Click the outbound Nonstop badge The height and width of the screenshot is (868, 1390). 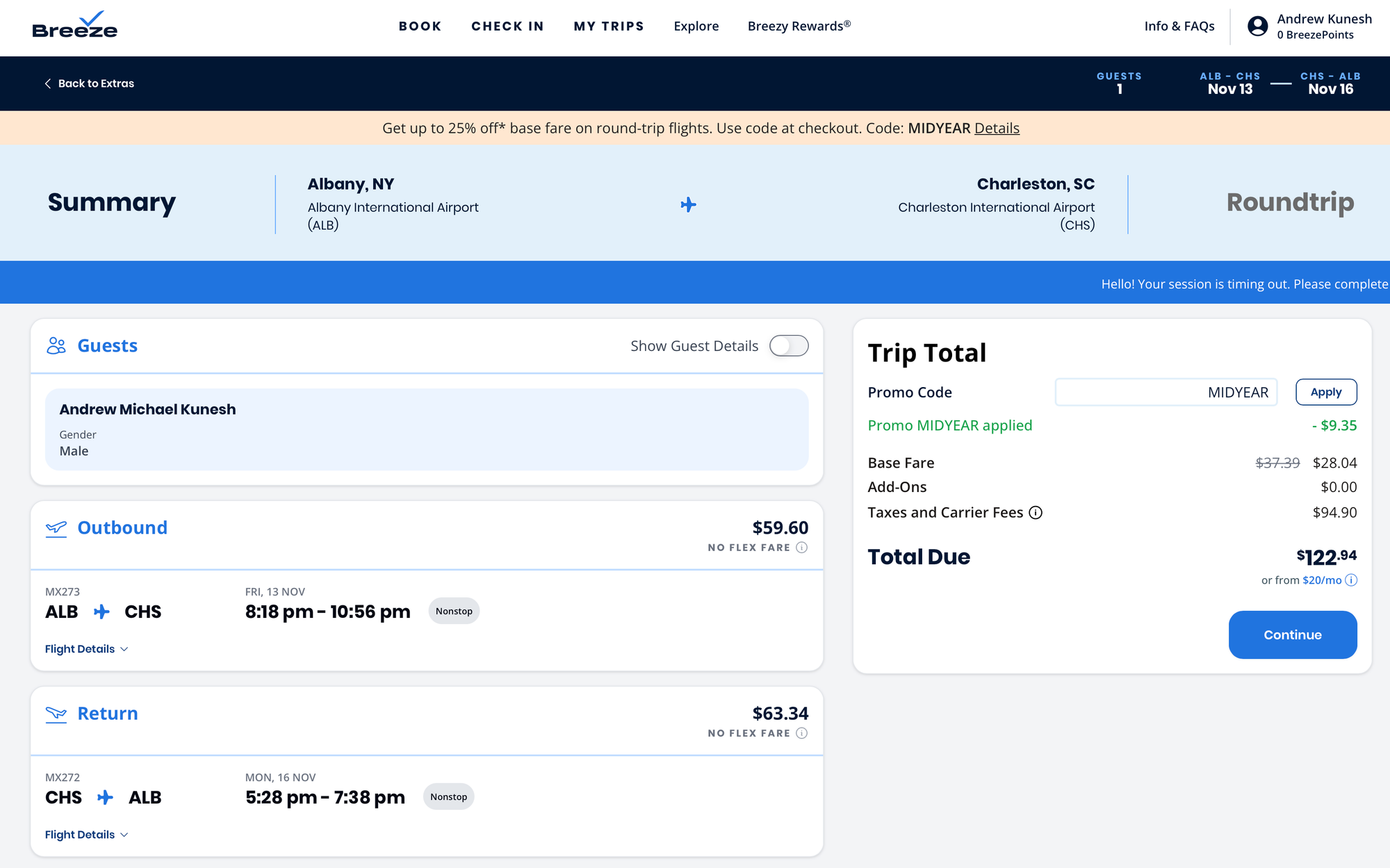(x=454, y=611)
